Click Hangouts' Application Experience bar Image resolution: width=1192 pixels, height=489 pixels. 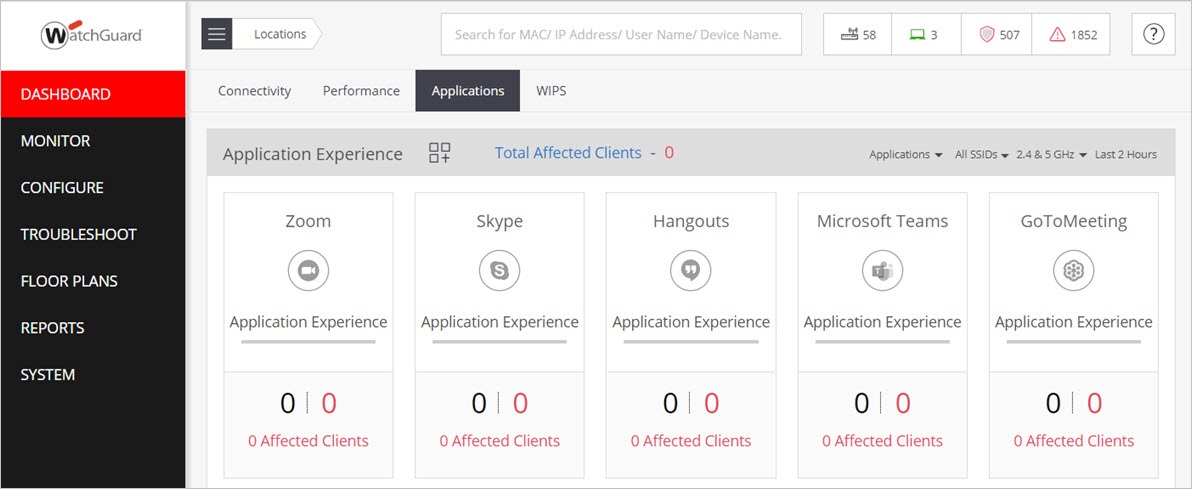pyautogui.click(x=690, y=342)
